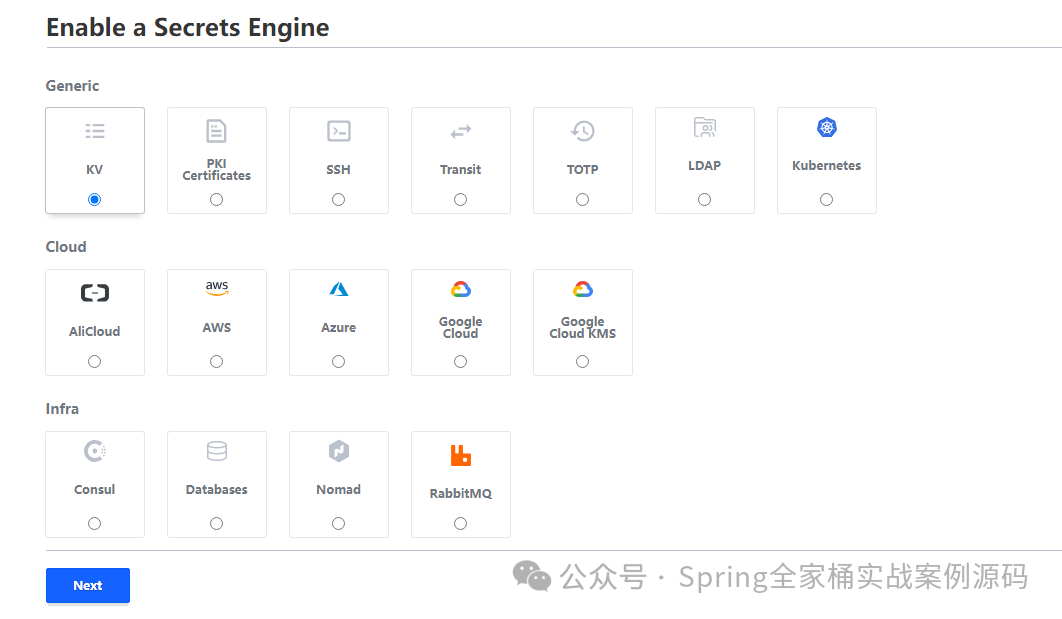
Task: Click the LDAP folder-user icon
Action: click(x=704, y=127)
